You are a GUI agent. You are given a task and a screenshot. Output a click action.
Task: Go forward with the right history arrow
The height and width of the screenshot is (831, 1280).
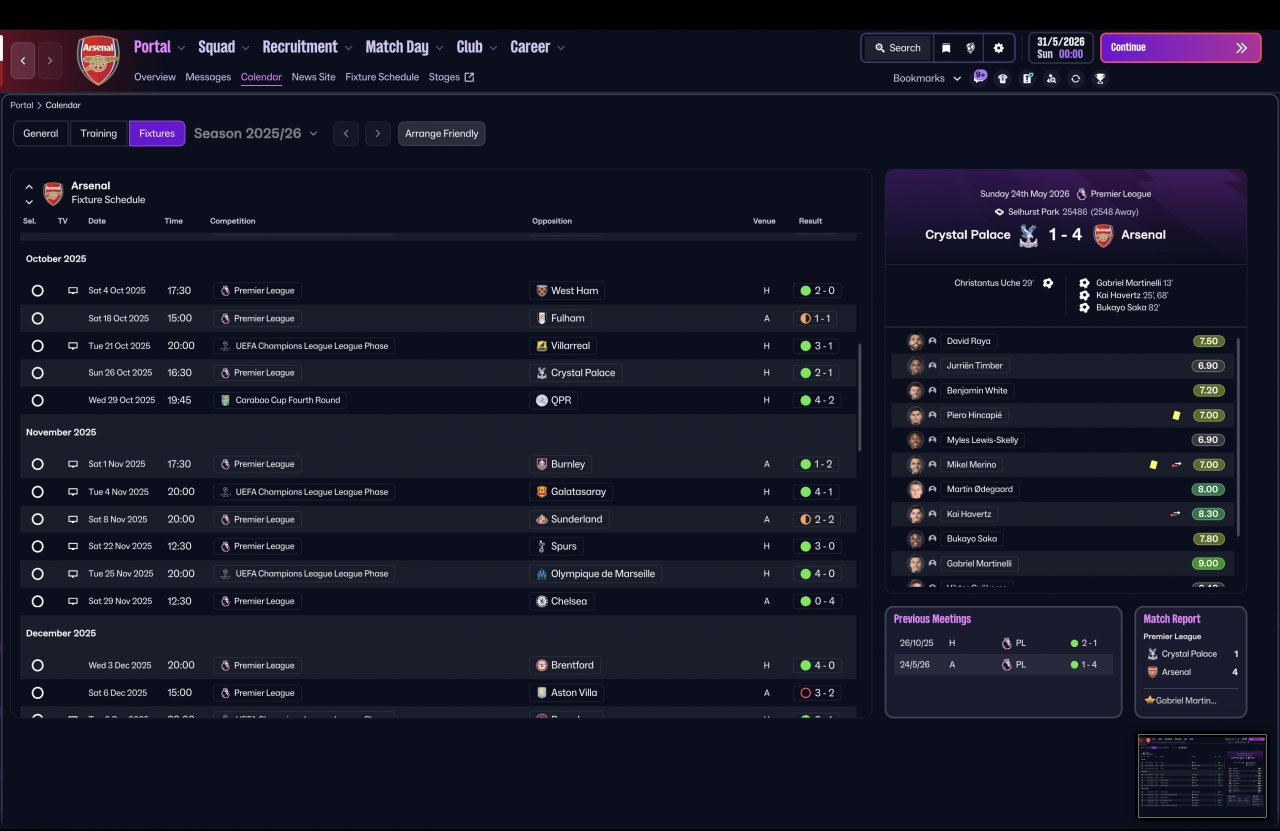click(x=50, y=61)
